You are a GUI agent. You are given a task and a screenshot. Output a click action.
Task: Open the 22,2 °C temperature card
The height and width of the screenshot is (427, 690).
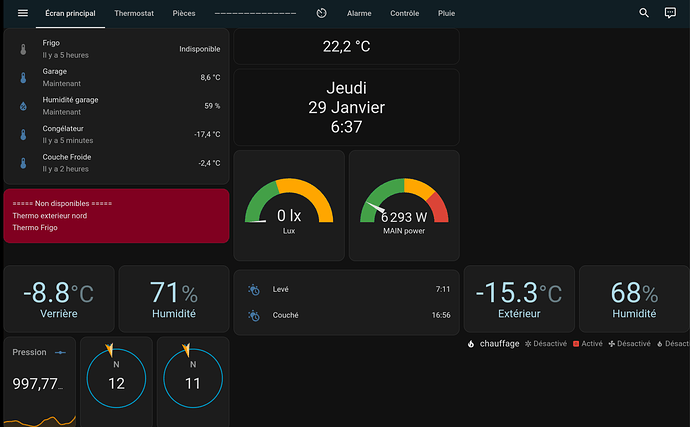(x=346, y=46)
